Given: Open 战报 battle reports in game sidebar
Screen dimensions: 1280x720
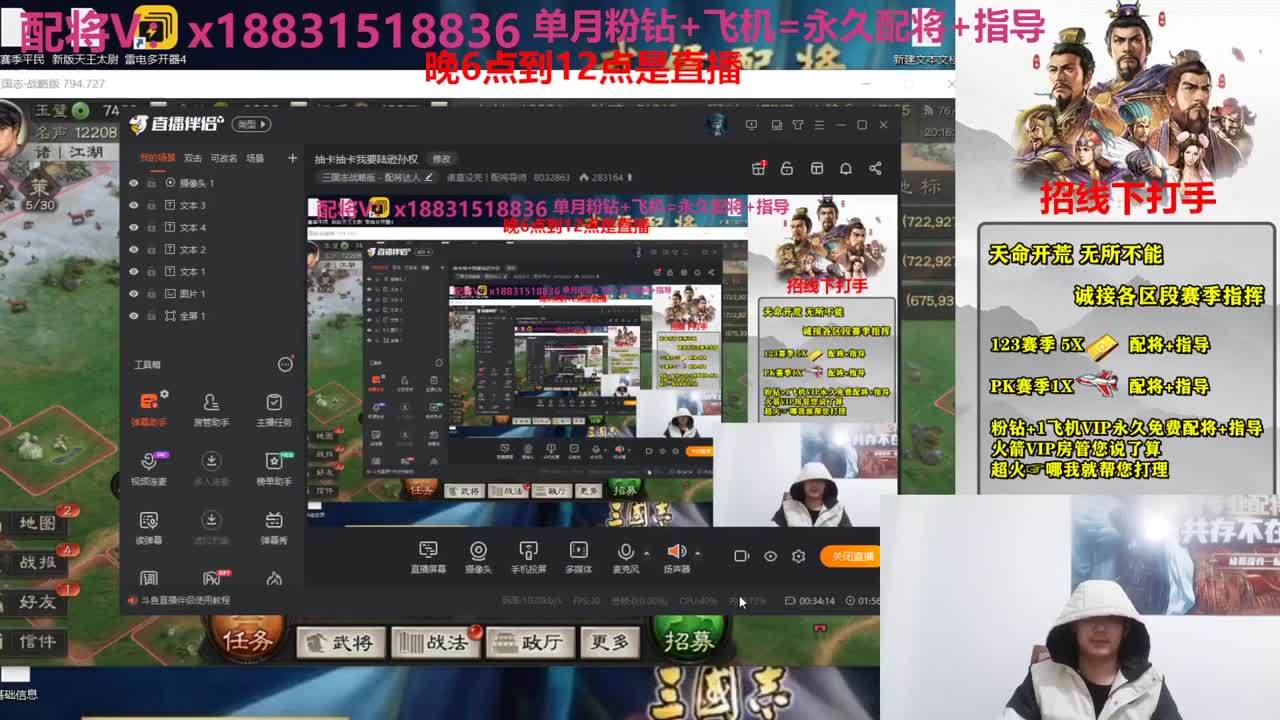Looking at the screenshot, I should pos(38,562).
